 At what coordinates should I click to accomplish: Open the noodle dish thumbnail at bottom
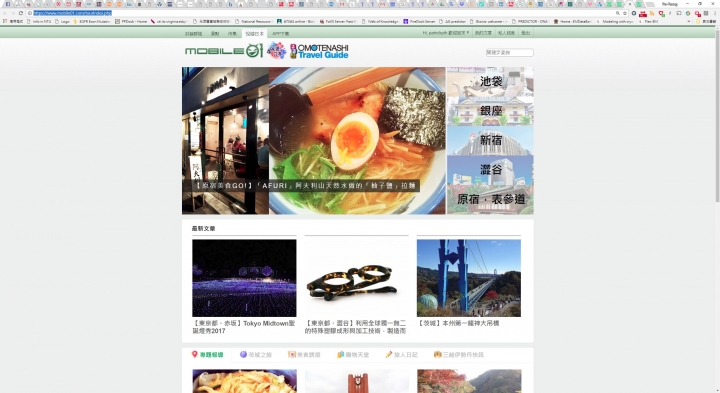tap(245, 381)
